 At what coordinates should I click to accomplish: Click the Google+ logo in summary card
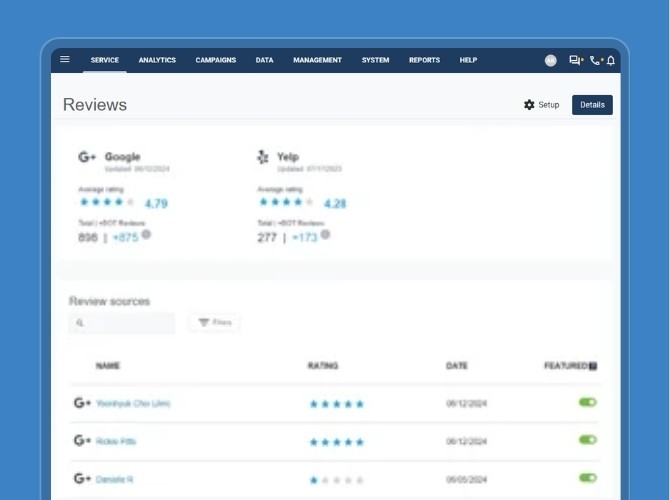87,157
